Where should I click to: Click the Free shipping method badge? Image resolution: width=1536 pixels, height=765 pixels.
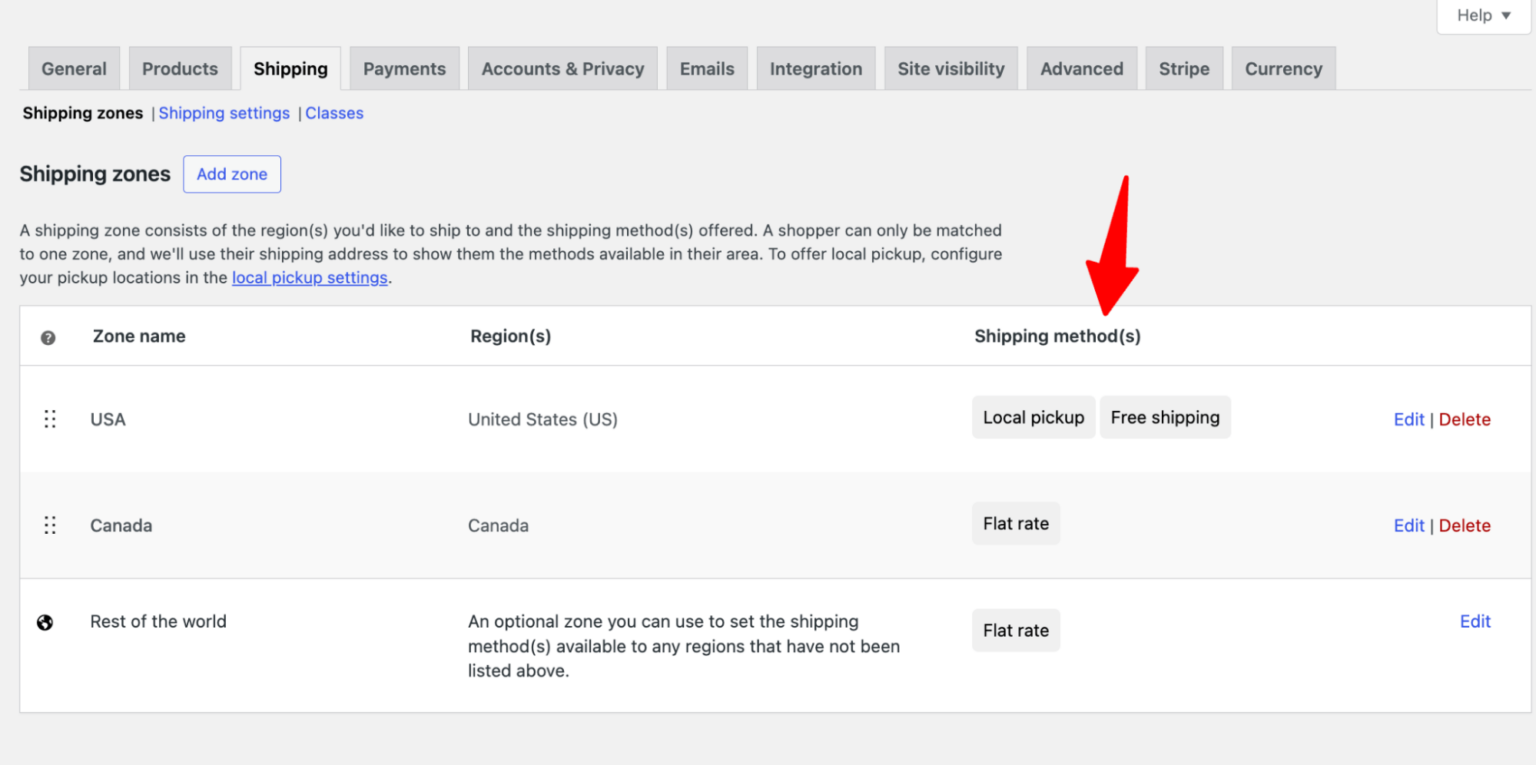[x=1165, y=417]
